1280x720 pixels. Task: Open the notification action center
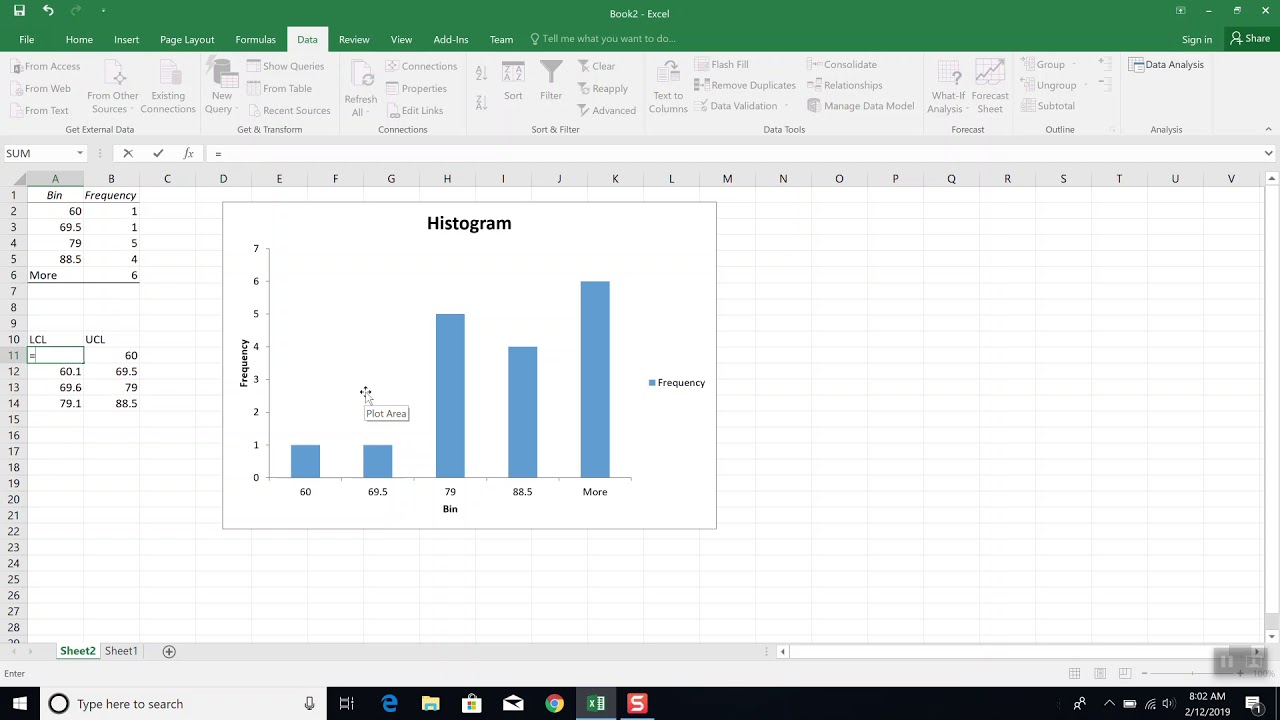pyautogui.click(x=1253, y=704)
